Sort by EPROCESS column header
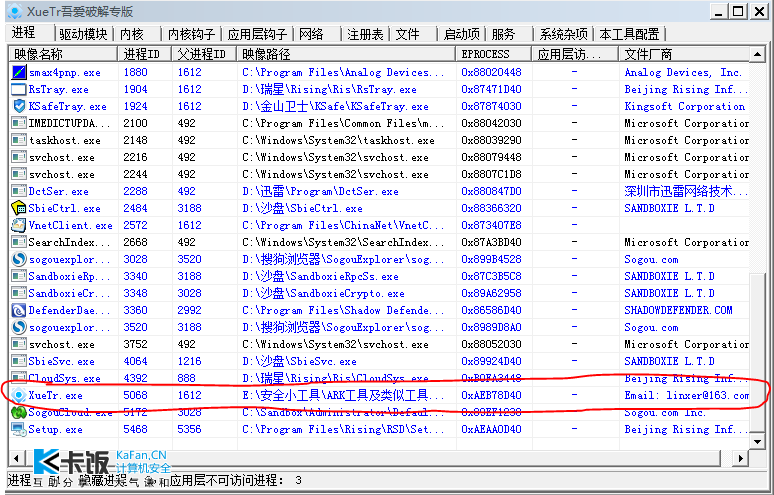The height and width of the screenshot is (495, 774). point(494,54)
